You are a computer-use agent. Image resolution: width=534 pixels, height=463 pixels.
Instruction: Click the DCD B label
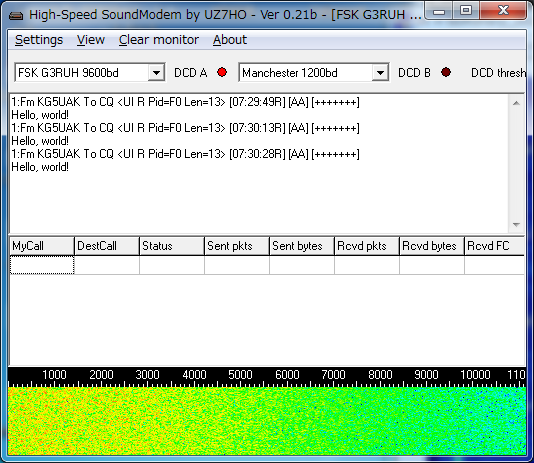pos(414,73)
